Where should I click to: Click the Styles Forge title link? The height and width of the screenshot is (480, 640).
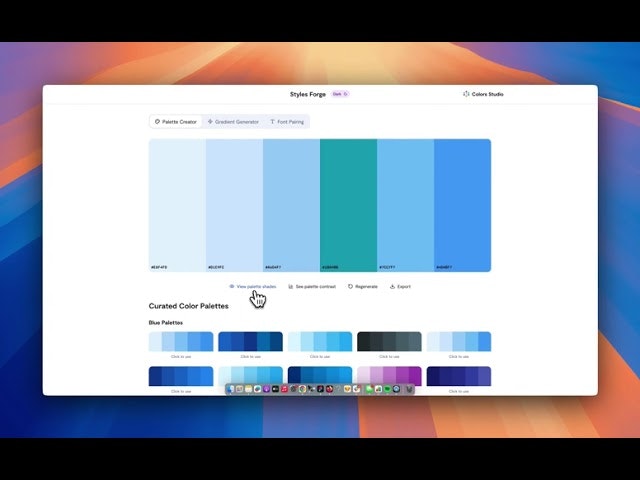pyautogui.click(x=308, y=94)
